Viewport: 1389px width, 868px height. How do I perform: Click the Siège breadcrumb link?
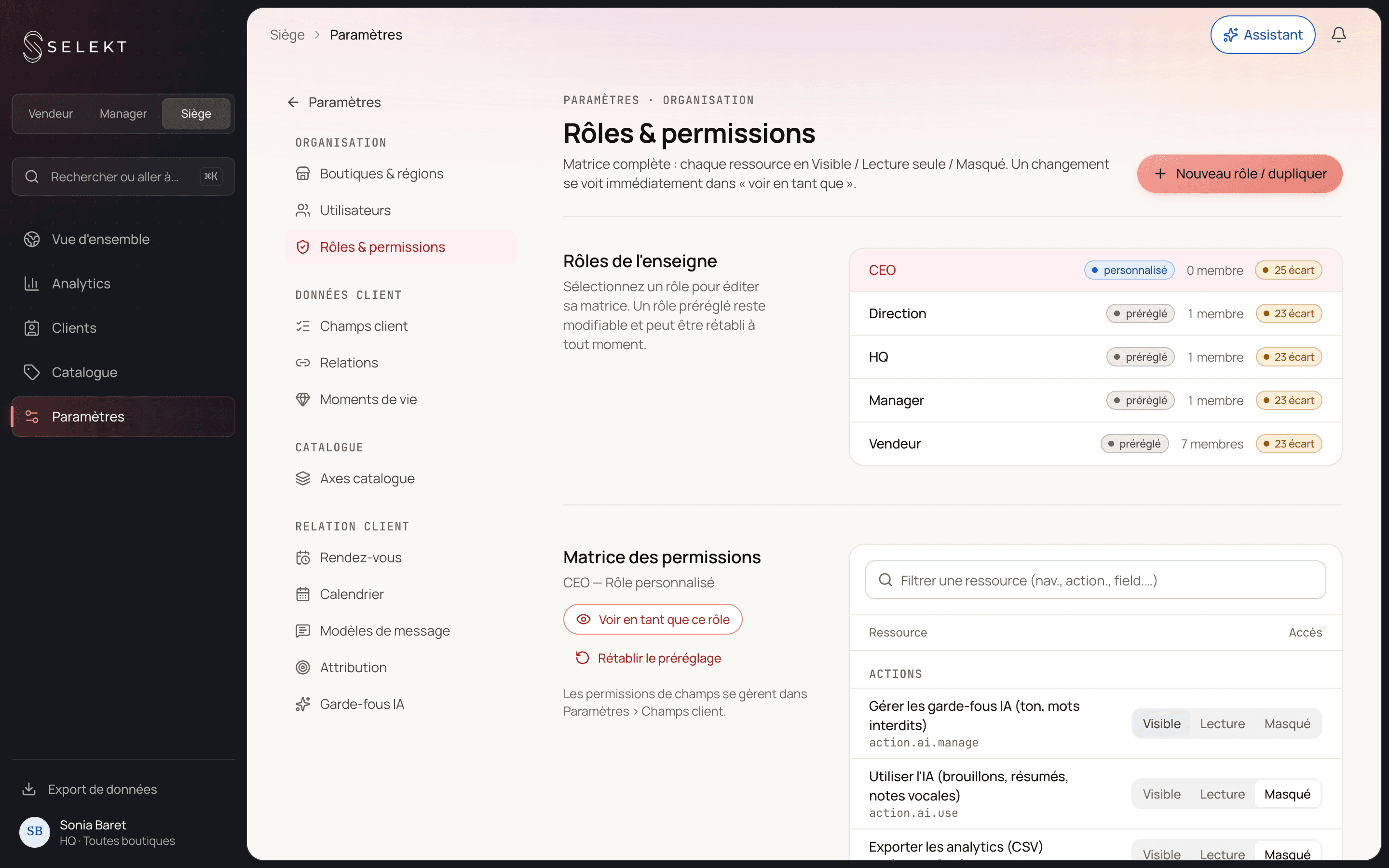pos(287,34)
